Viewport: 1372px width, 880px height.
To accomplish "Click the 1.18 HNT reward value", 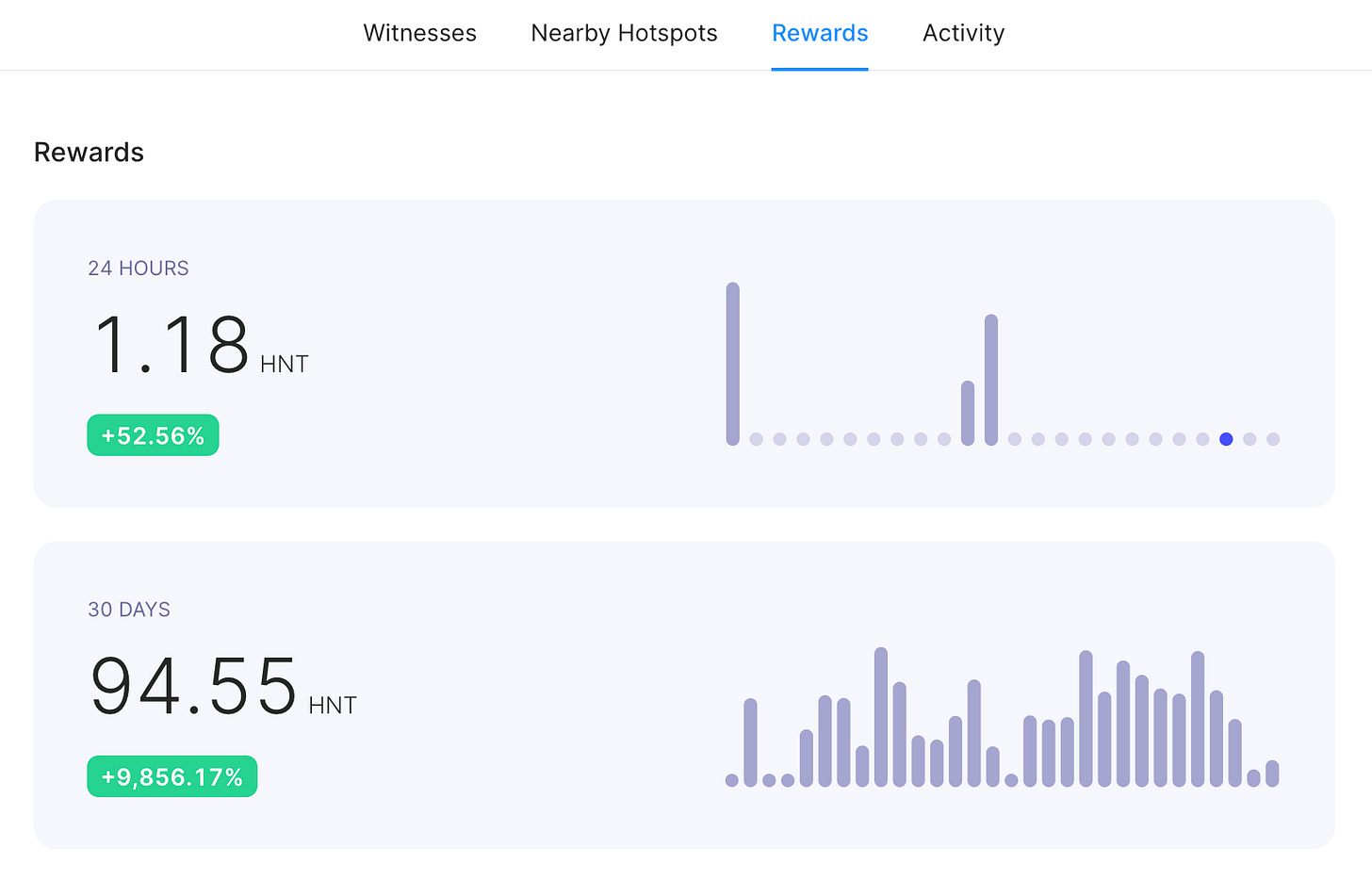I will pos(201,345).
